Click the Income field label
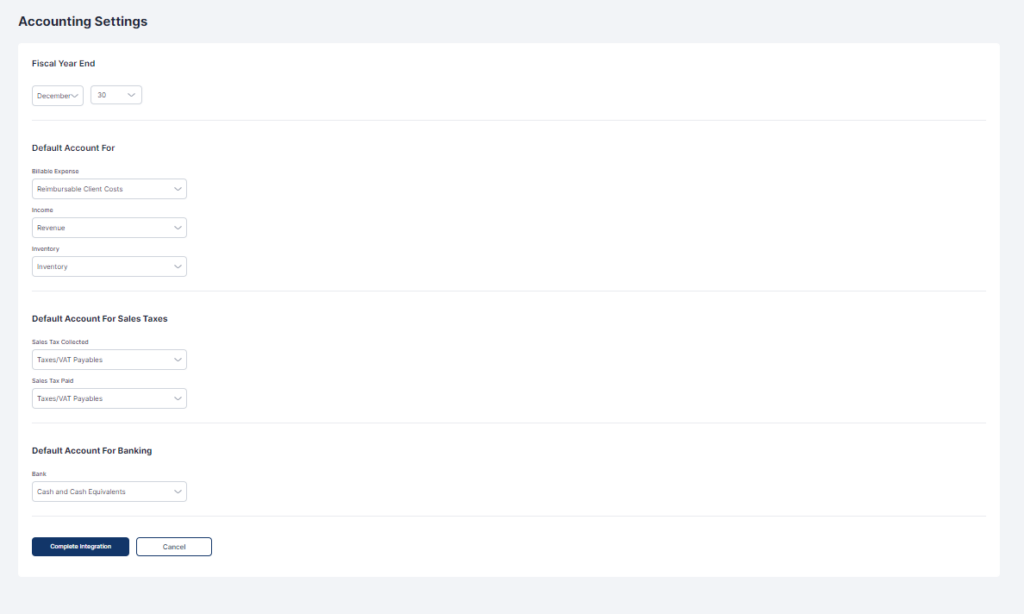1024x614 pixels. tap(42, 211)
